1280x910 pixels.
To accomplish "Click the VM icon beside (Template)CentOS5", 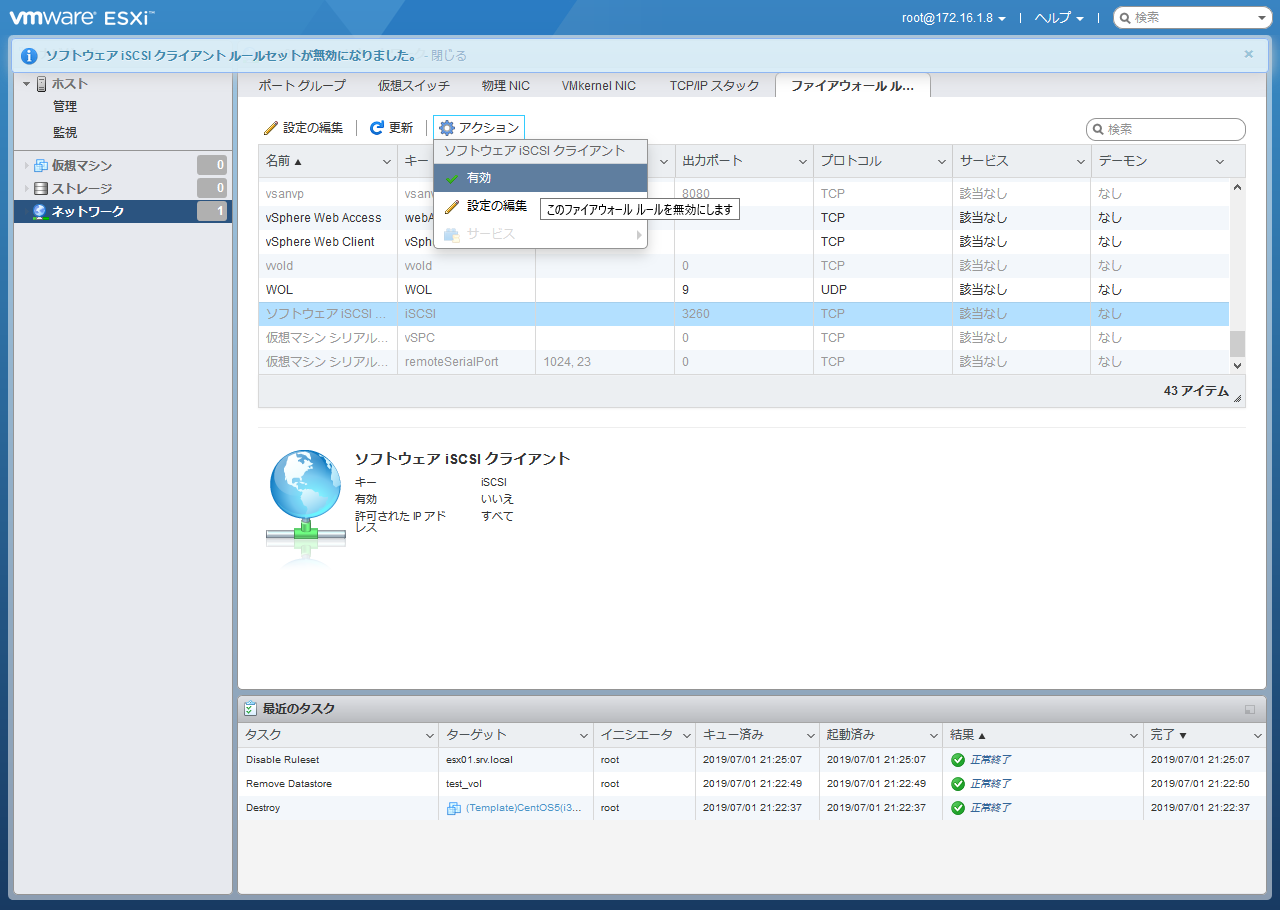I will coord(454,808).
